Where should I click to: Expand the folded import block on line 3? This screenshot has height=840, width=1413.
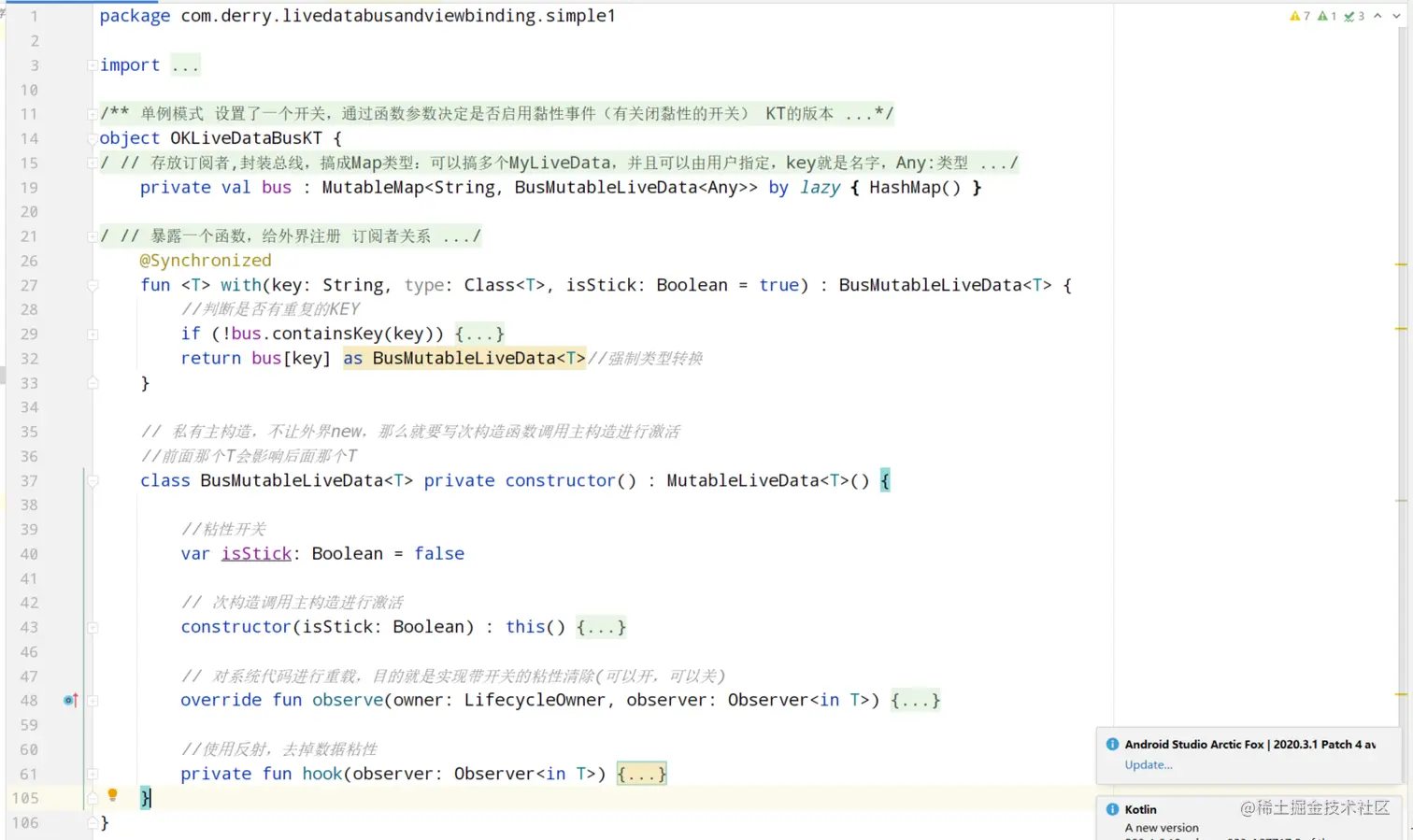(93, 65)
